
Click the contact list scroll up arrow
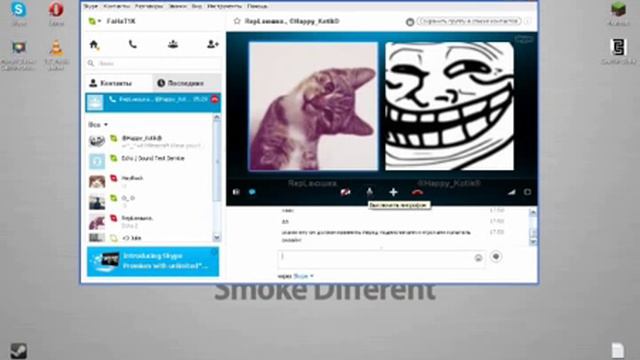click(217, 118)
